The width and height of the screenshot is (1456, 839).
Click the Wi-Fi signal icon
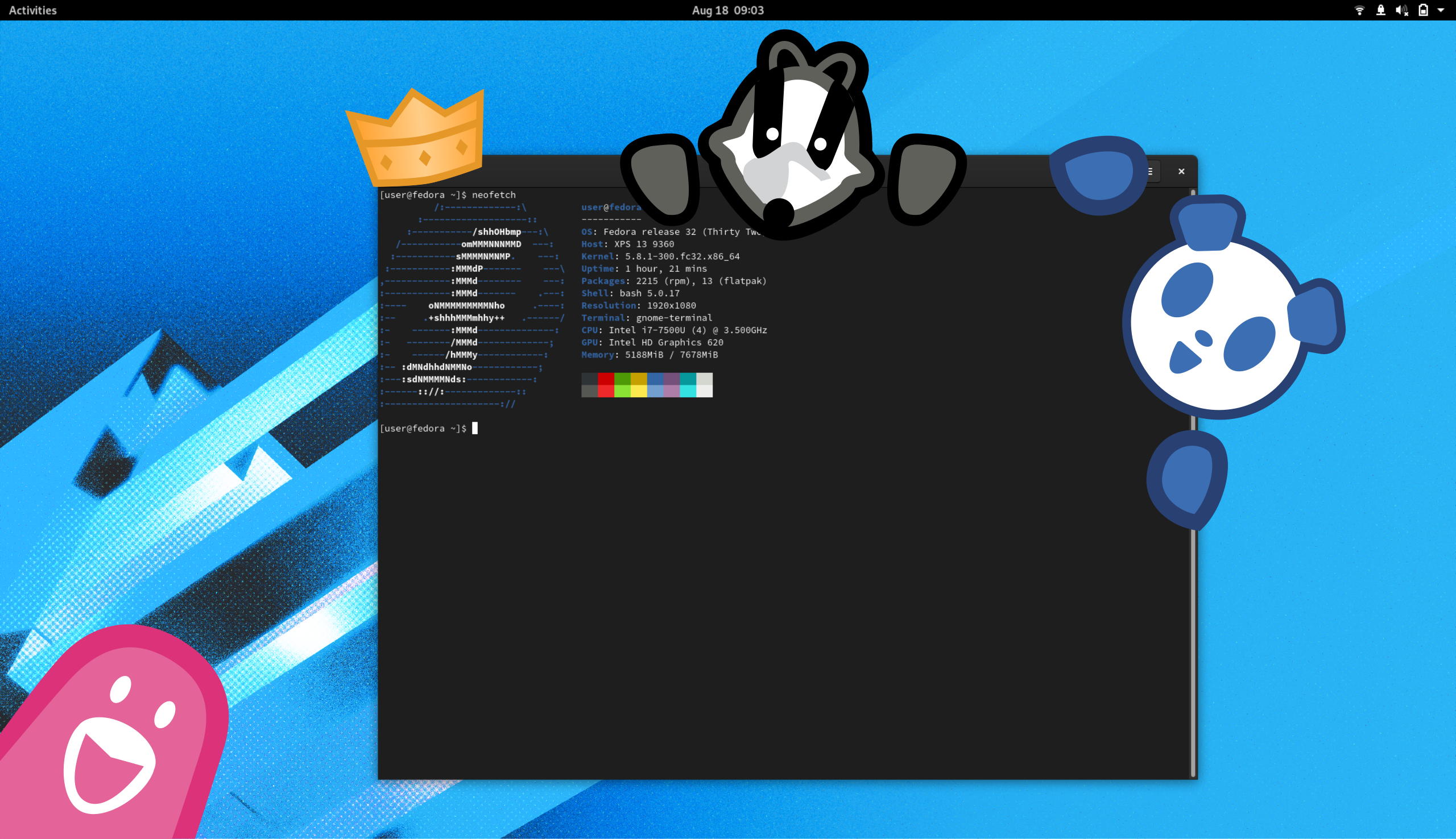point(1359,10)
